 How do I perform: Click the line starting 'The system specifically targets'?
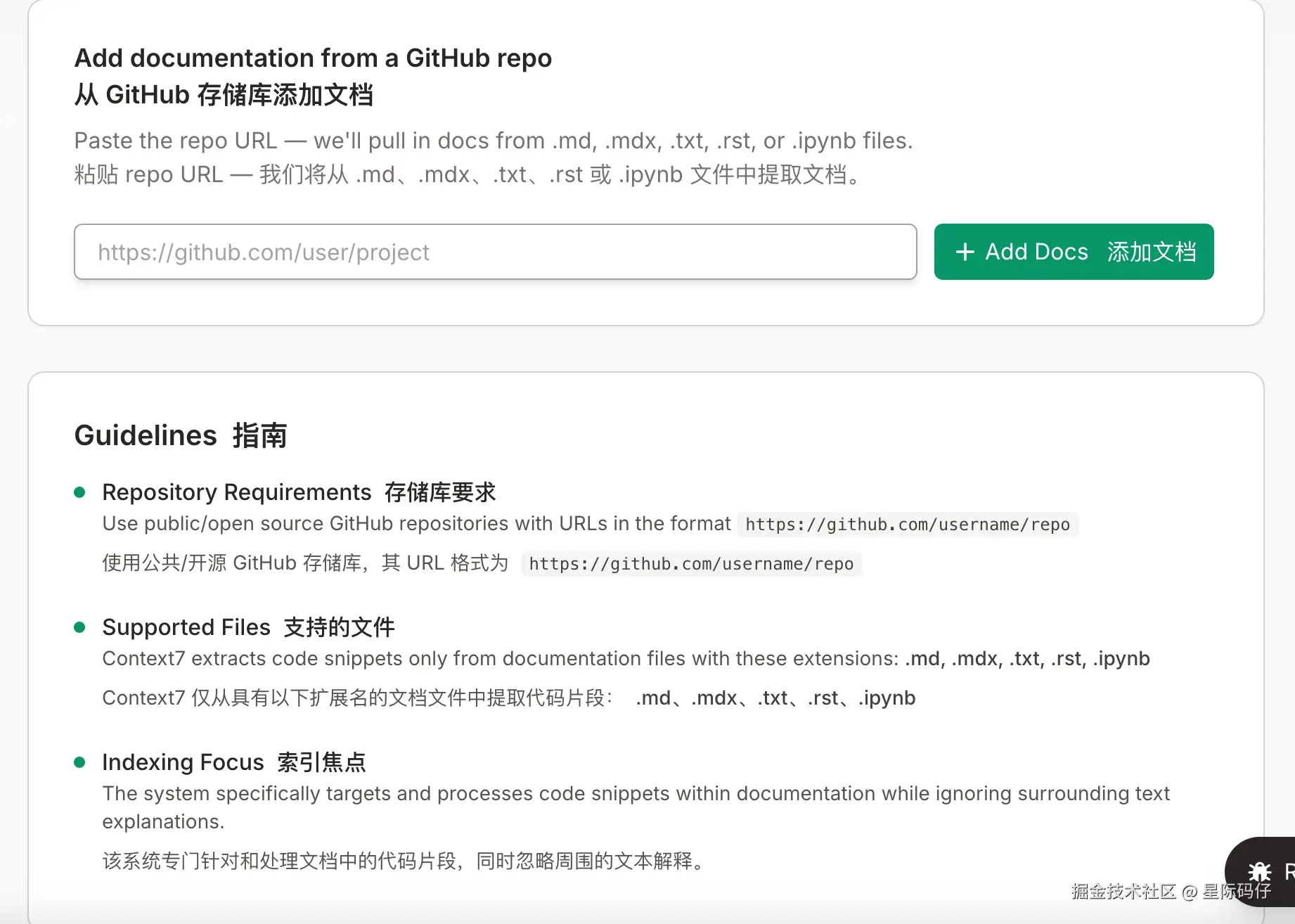point(636,807)
